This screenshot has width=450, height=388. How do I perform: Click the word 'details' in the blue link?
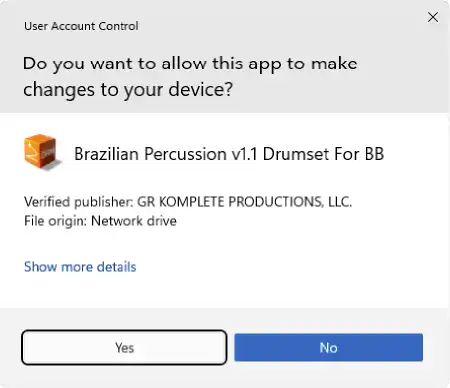[116, 267]
